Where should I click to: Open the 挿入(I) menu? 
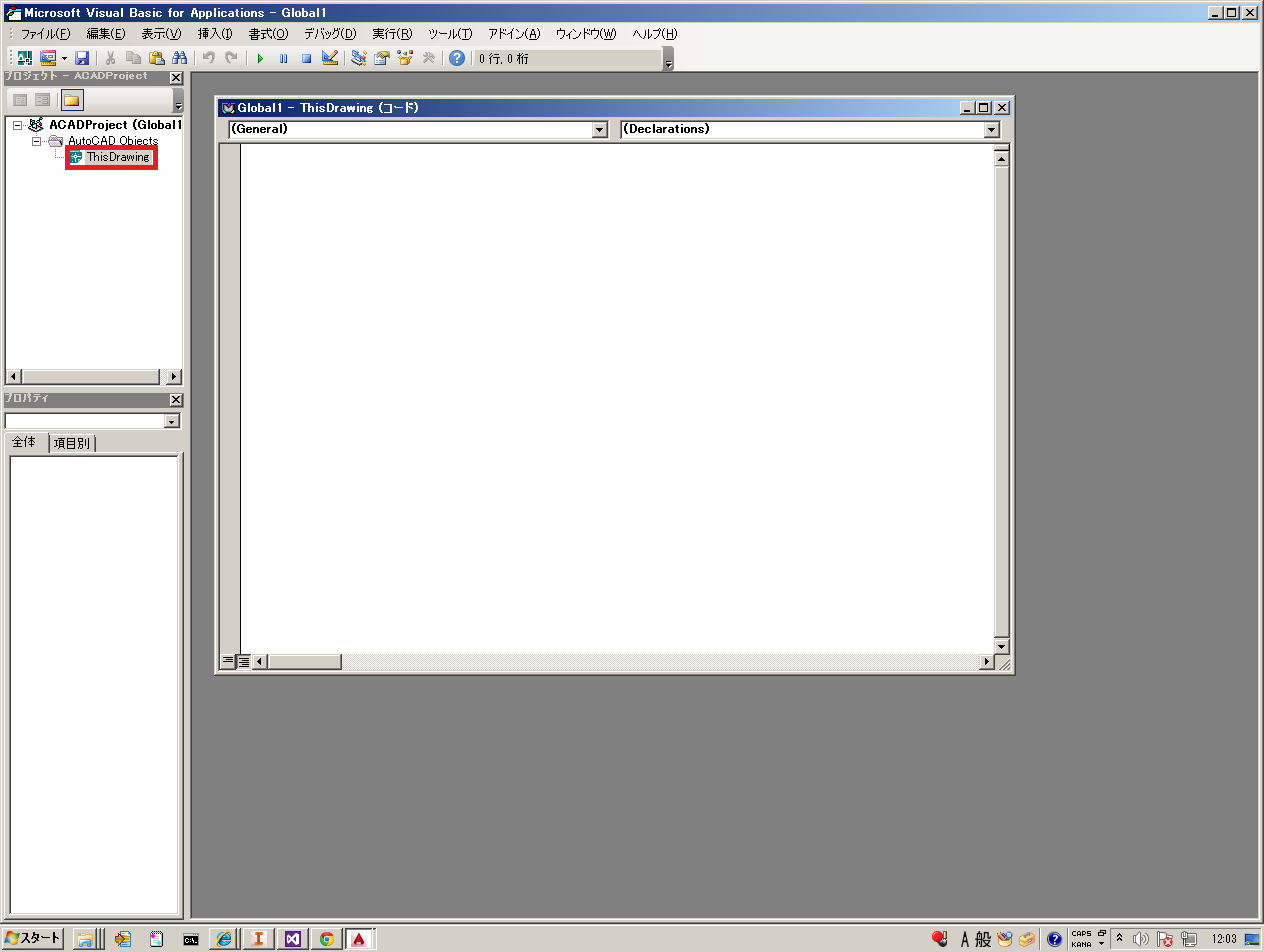[x=215, y=34]
